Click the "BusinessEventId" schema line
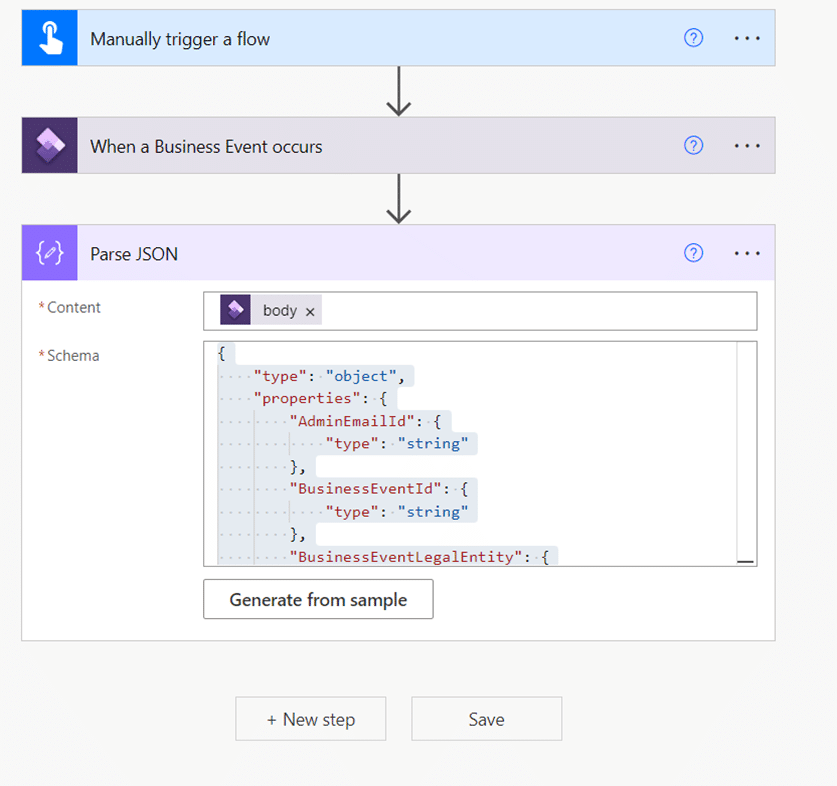Screen dimensions: 837x786 coord(378,489)
